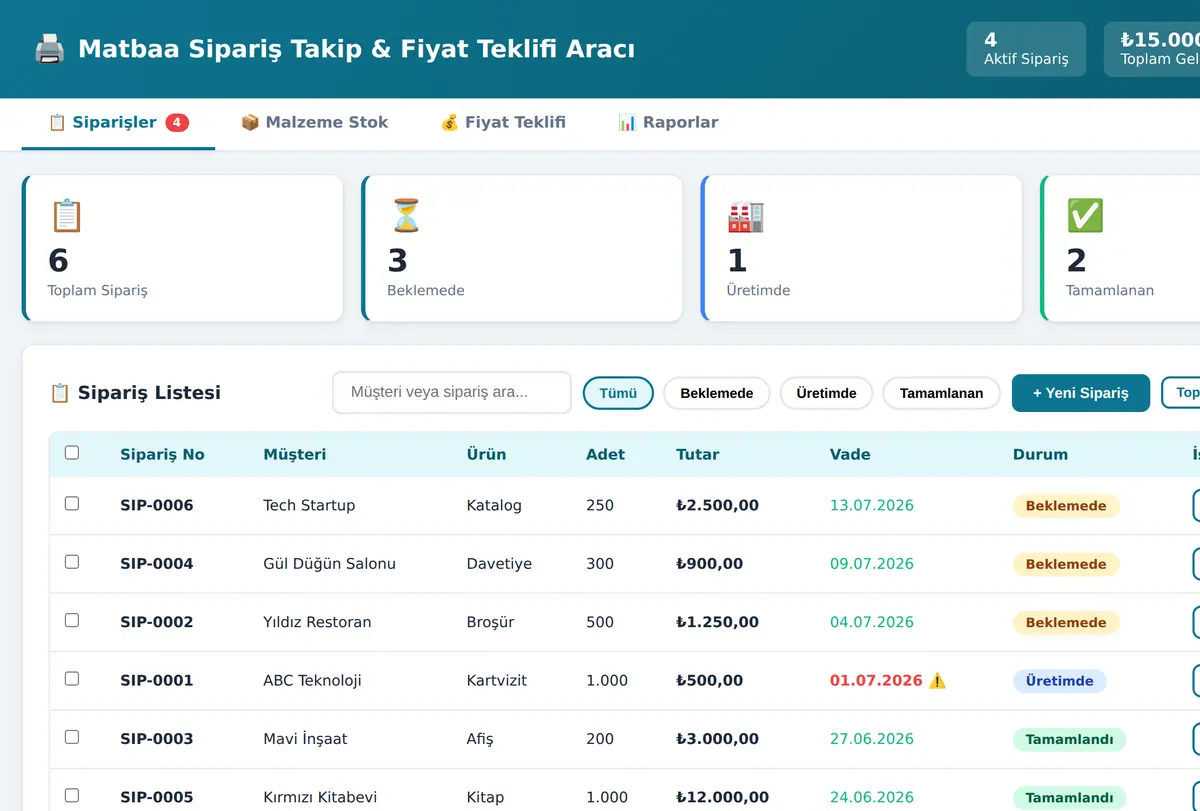The height and width of the screenshot is (811, 1200).
Task: Select the Tümü filter chip
Action: pyautogui.click(x=618, y=393)
